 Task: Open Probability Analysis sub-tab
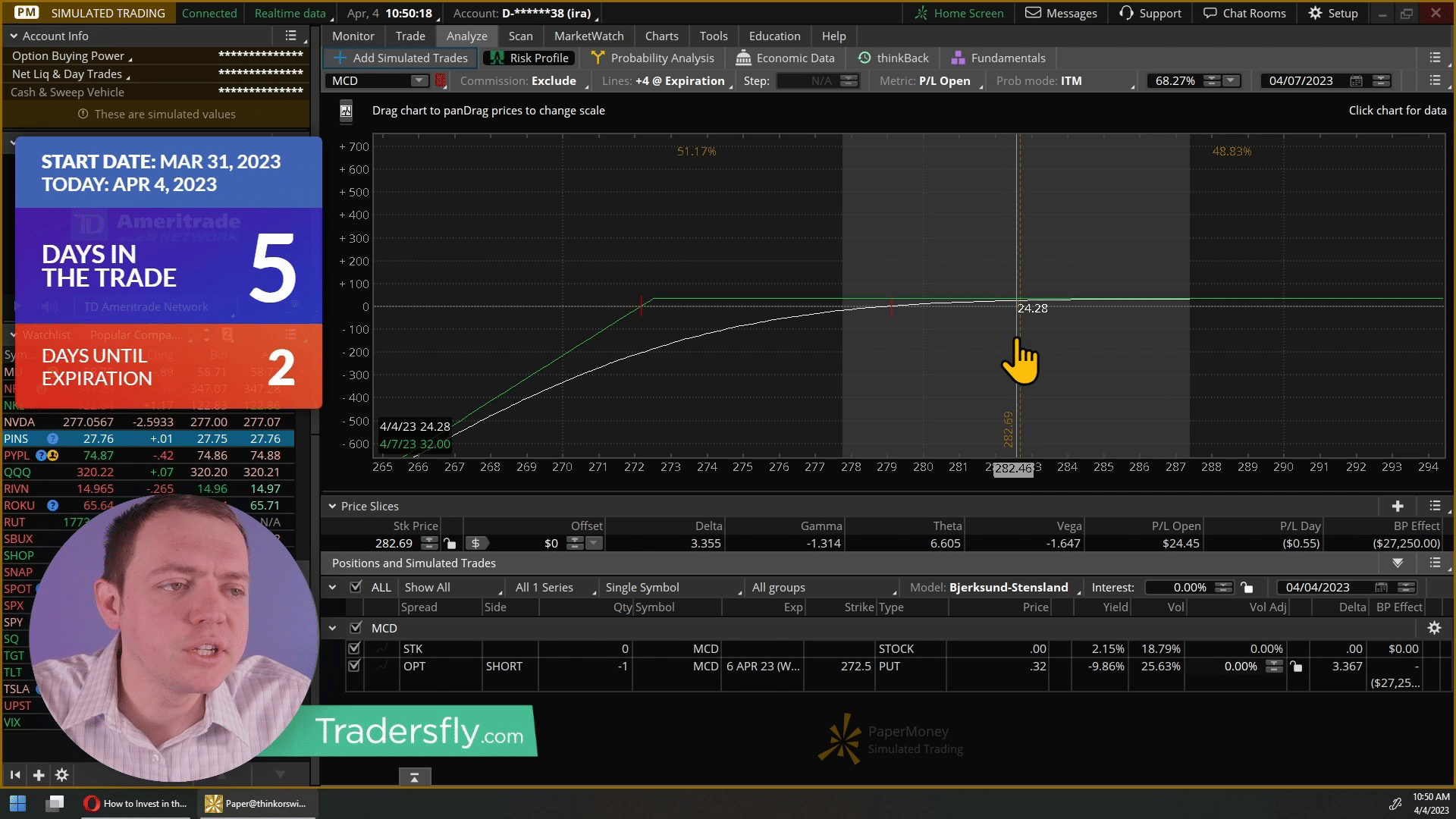click(653, 58)
